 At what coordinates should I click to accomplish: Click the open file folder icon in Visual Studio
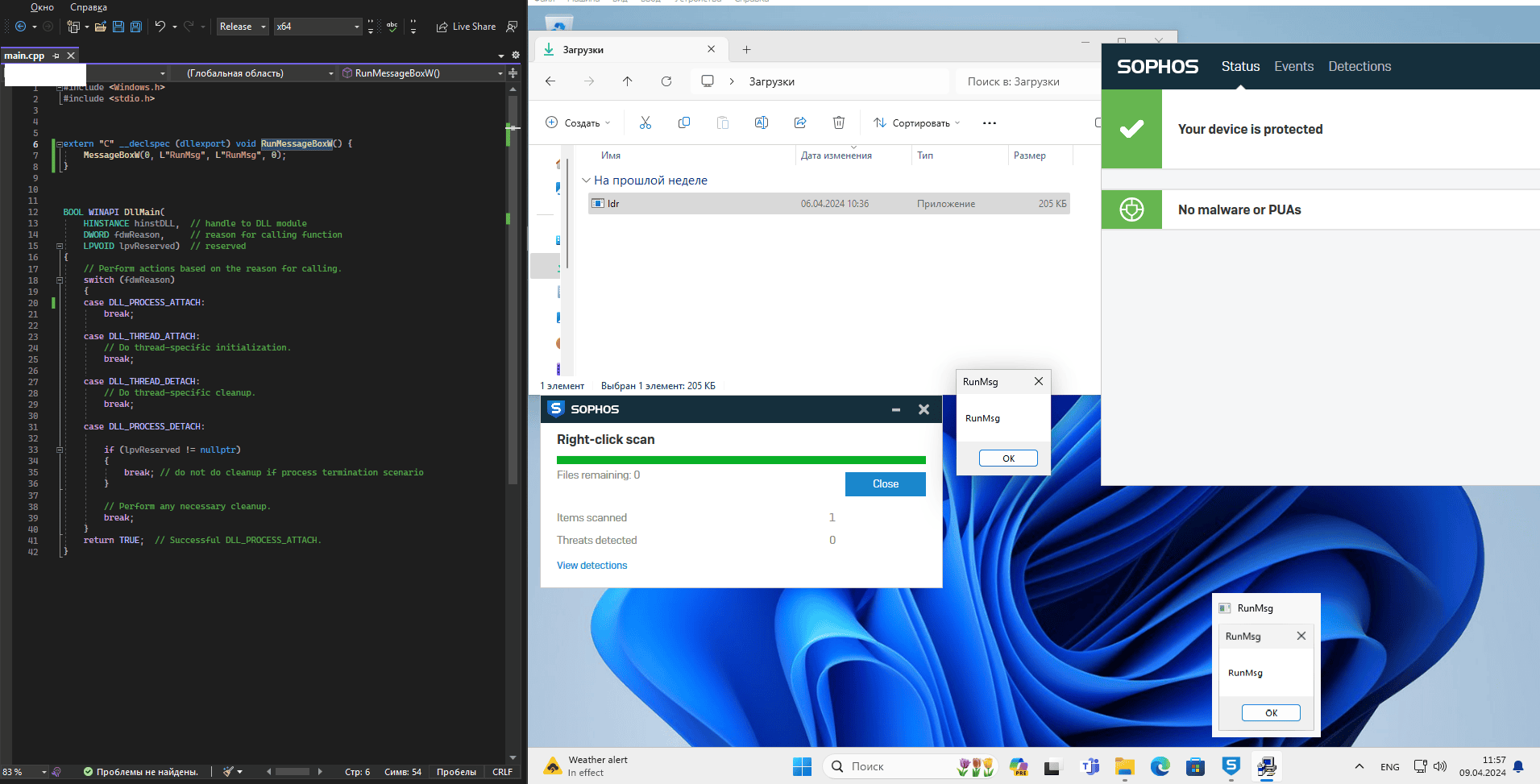[101, 27]
